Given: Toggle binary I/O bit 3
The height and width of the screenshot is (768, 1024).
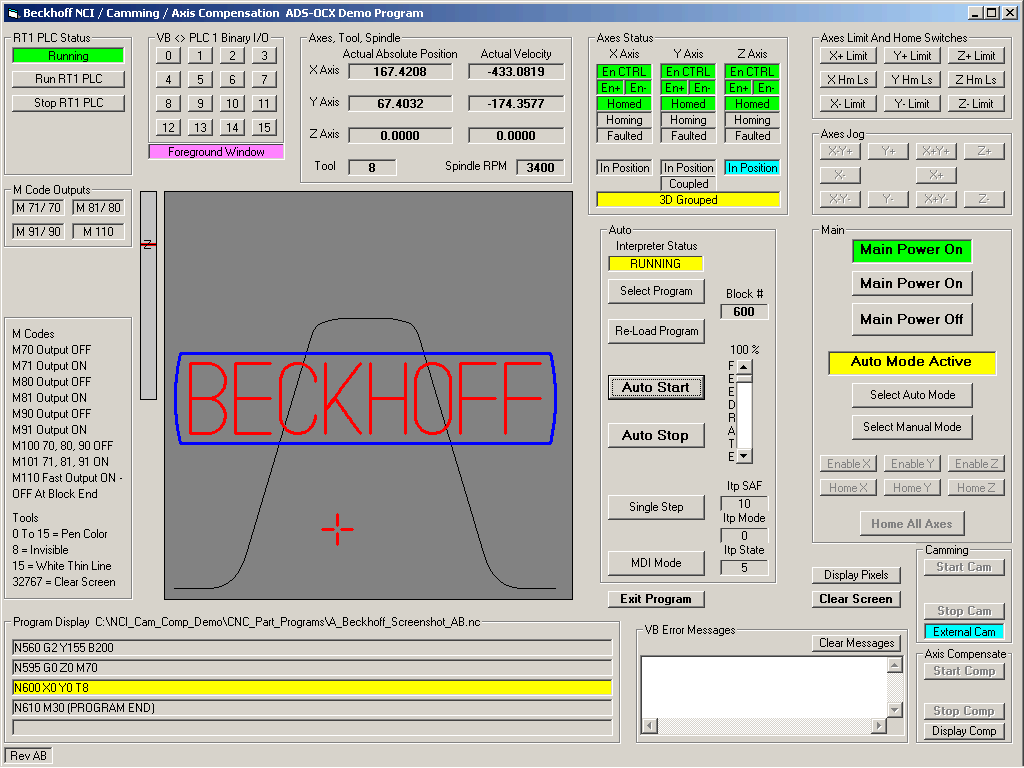Looking at the screenshot, I should coord(264,56).
